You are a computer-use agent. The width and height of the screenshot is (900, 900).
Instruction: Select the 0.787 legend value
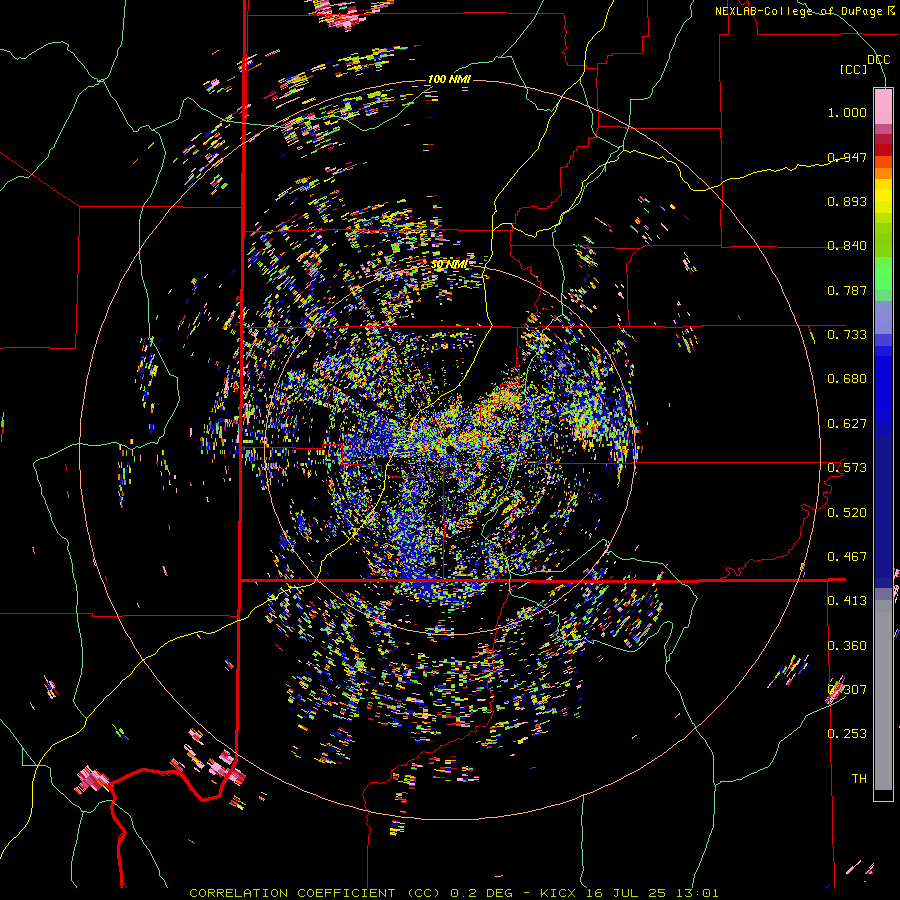847,290
